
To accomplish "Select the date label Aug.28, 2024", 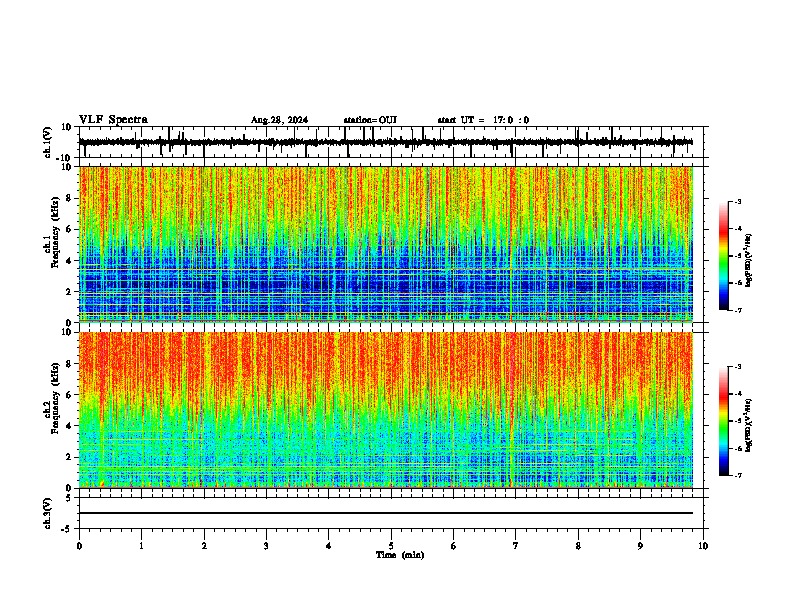I will 279,120.
